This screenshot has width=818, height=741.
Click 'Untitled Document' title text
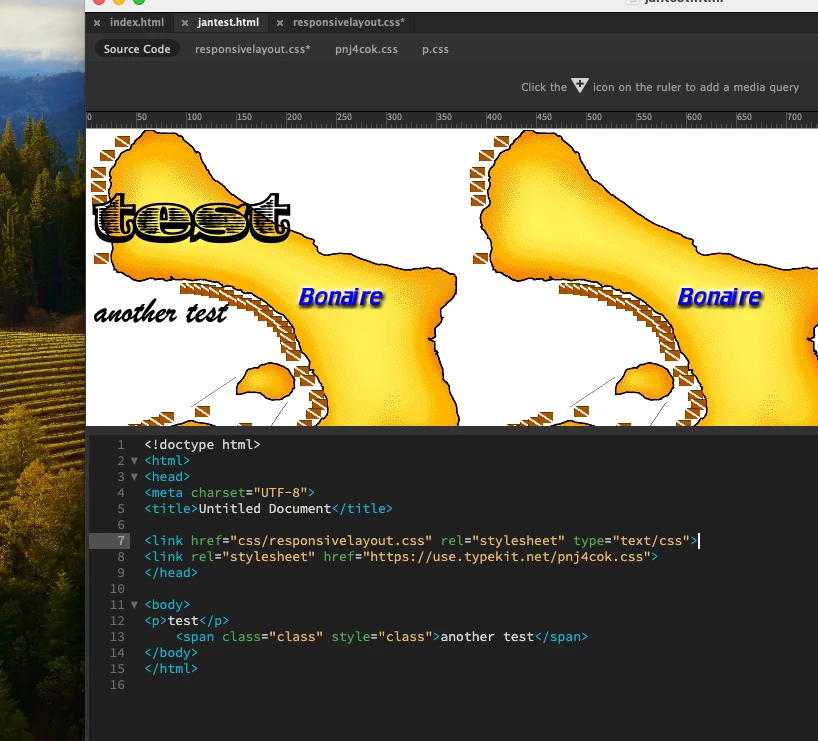(x=264, y=509)
